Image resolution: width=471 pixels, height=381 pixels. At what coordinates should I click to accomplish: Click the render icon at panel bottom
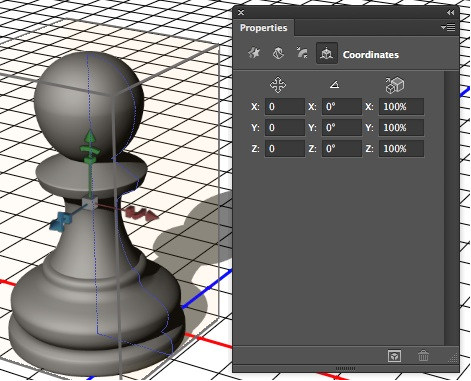[x=394, y=356]
